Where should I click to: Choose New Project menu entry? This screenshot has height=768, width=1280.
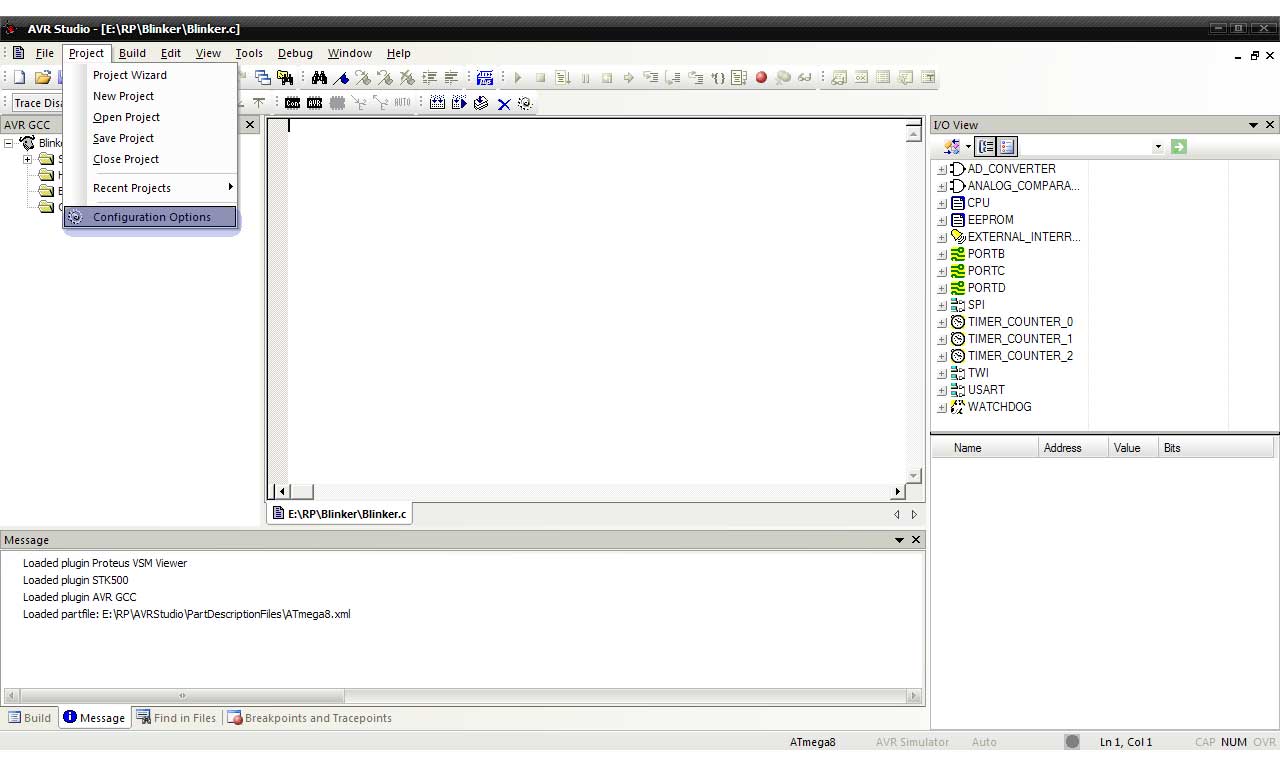click(151, 96)
